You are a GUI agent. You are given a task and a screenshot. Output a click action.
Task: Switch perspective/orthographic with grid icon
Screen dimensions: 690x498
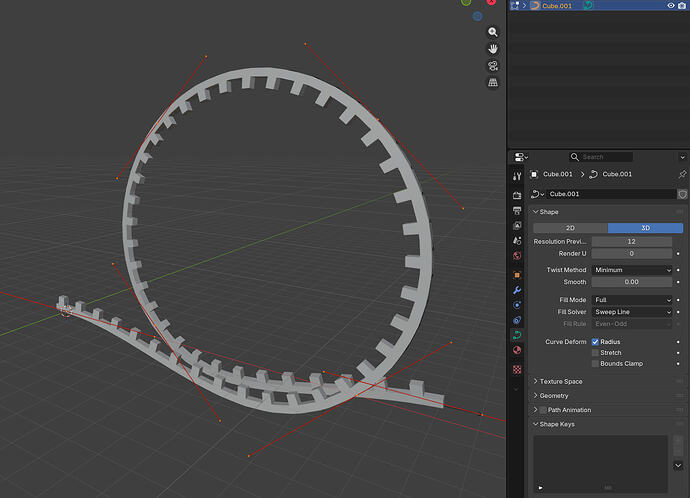[493, 83]
